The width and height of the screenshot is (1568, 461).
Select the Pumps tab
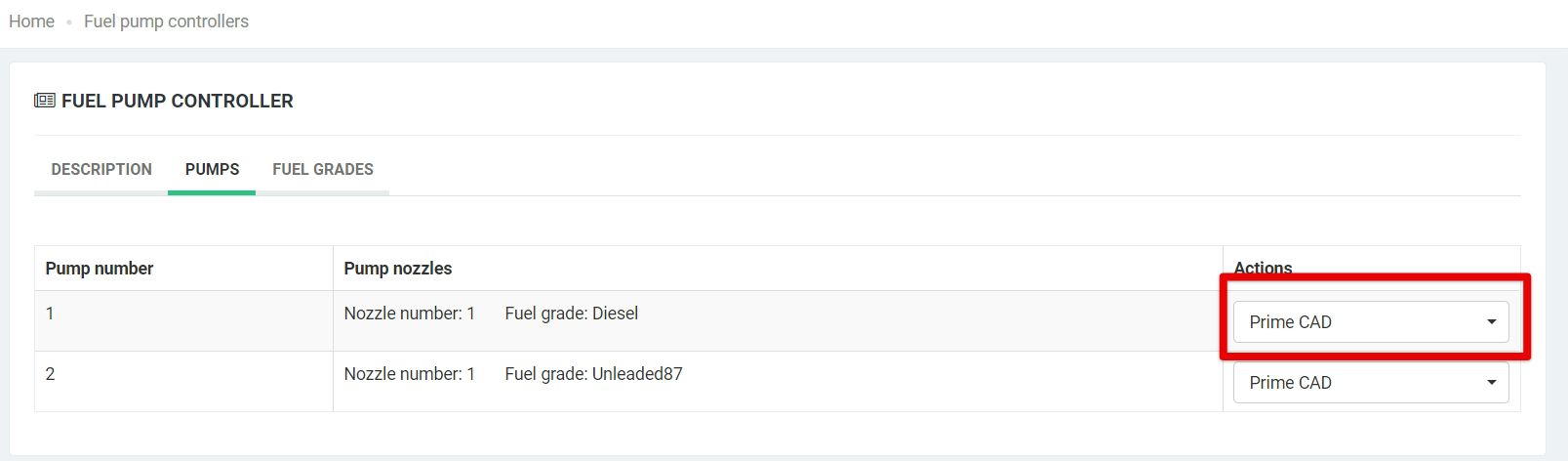coord(212,169)
